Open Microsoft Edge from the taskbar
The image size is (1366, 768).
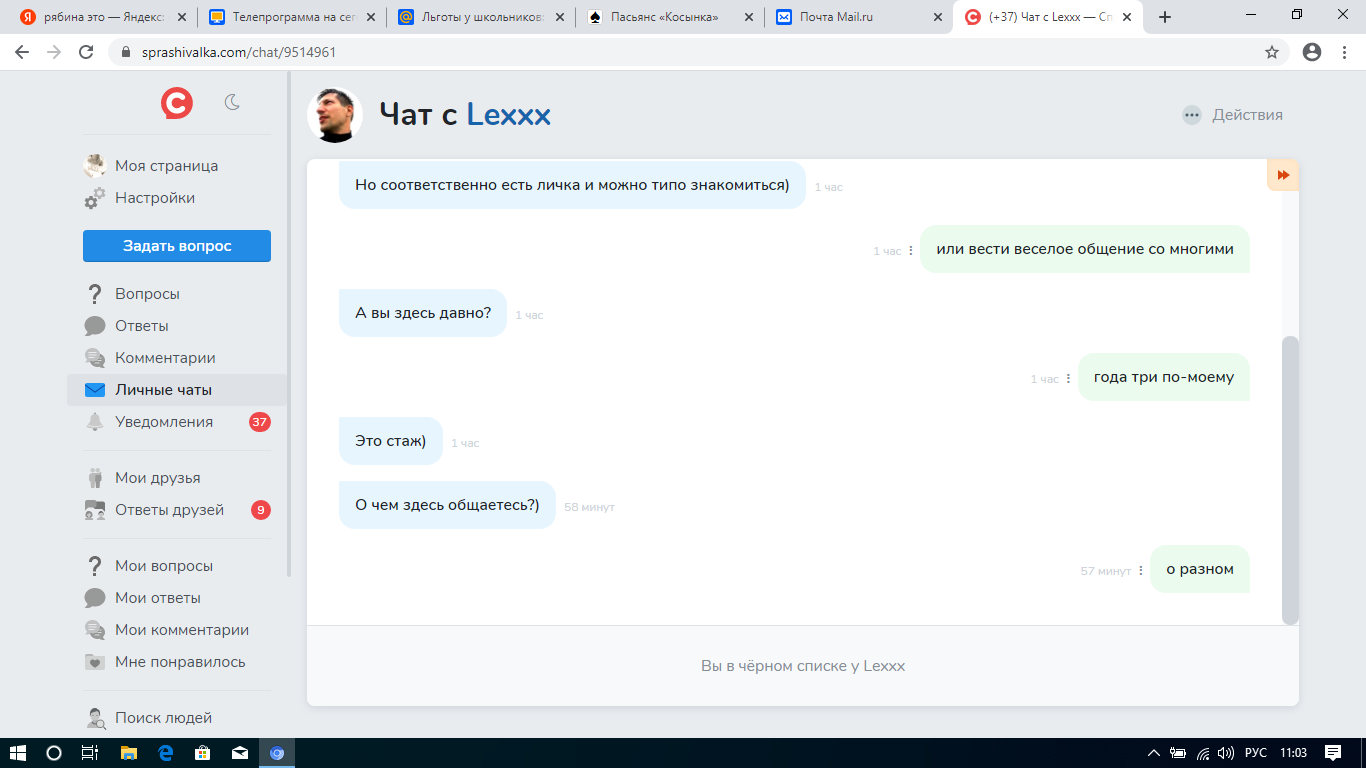(x=165, y=753)
